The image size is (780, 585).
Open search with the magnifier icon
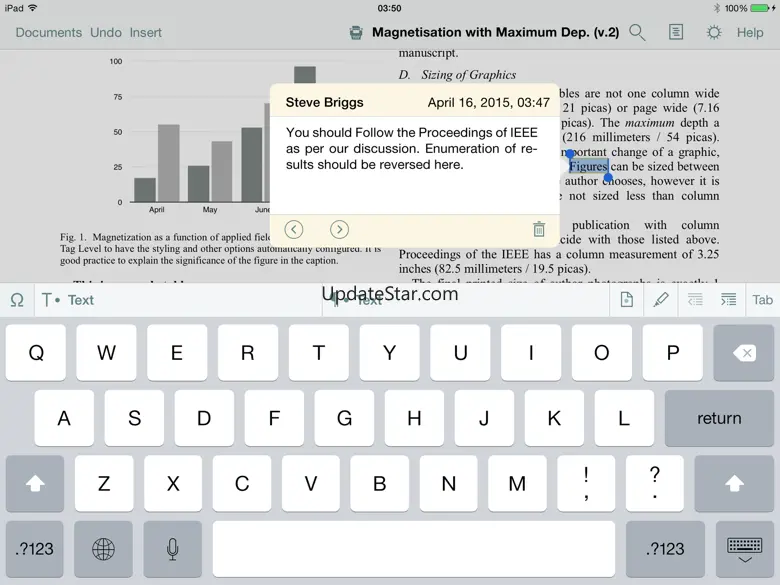tap(637, 33)
